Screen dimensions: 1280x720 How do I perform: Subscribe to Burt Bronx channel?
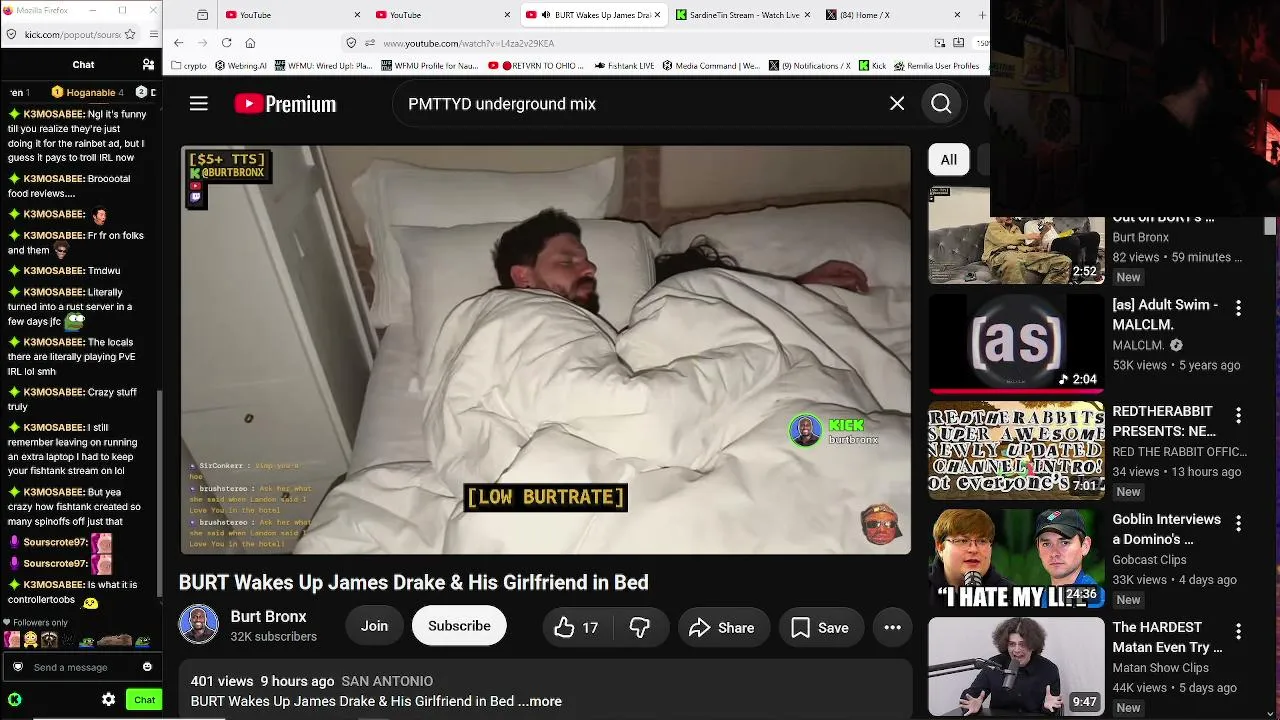[459, 626]
